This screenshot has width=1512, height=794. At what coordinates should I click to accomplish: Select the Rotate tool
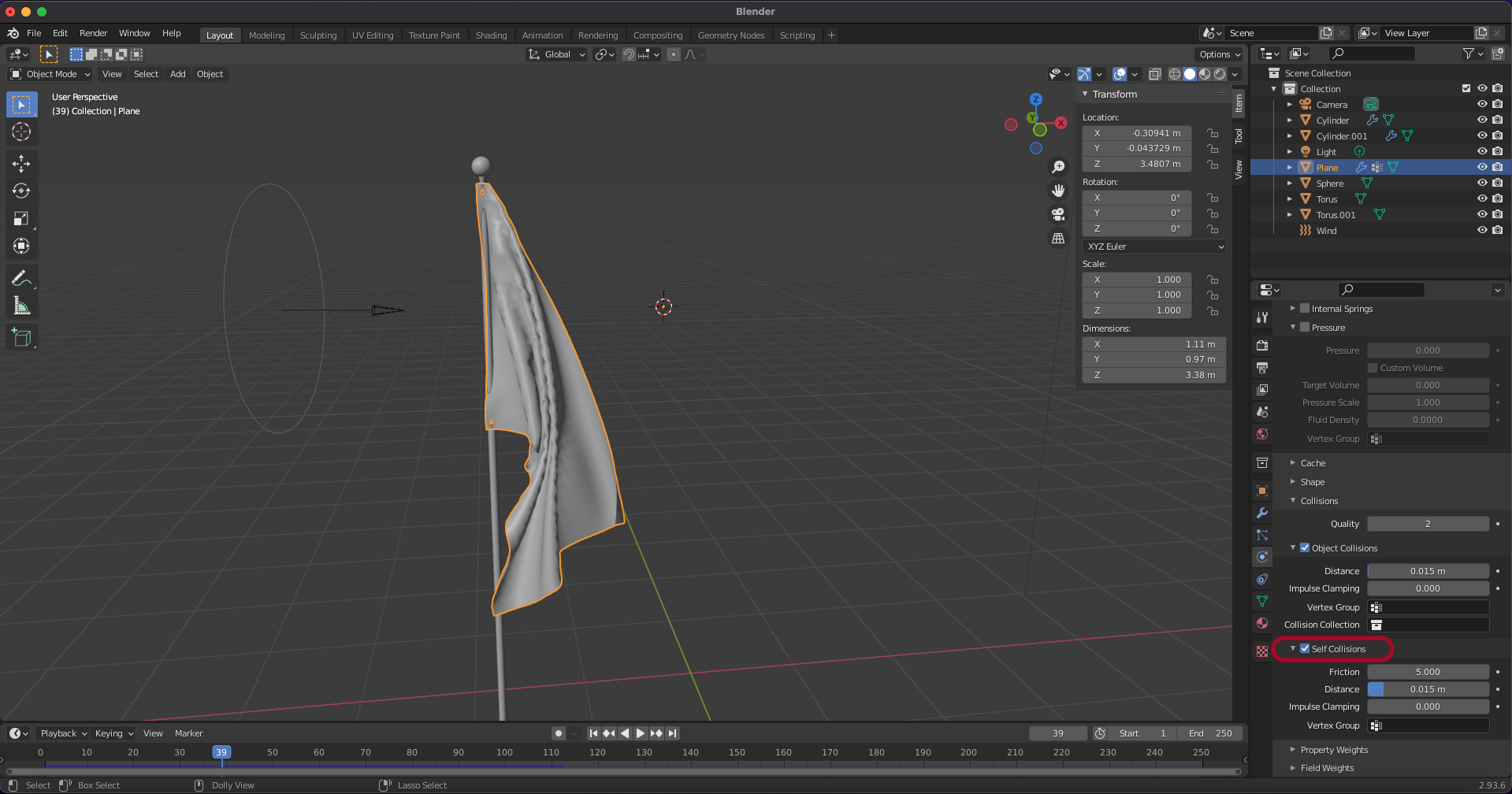coord(21,191)
